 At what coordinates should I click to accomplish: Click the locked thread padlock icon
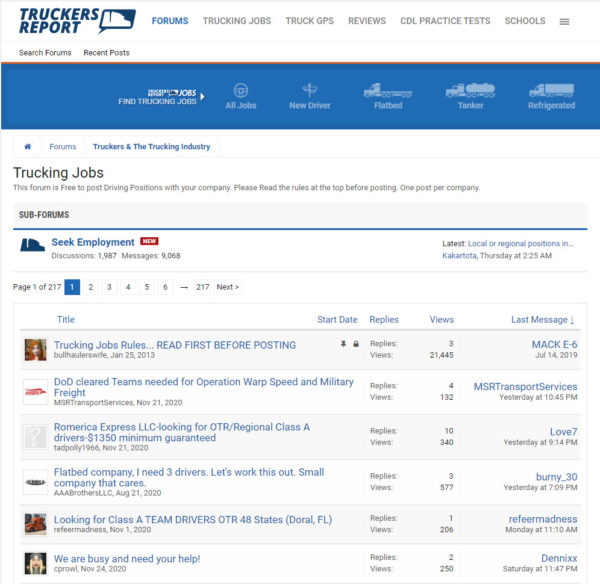(x=356, y=344)
